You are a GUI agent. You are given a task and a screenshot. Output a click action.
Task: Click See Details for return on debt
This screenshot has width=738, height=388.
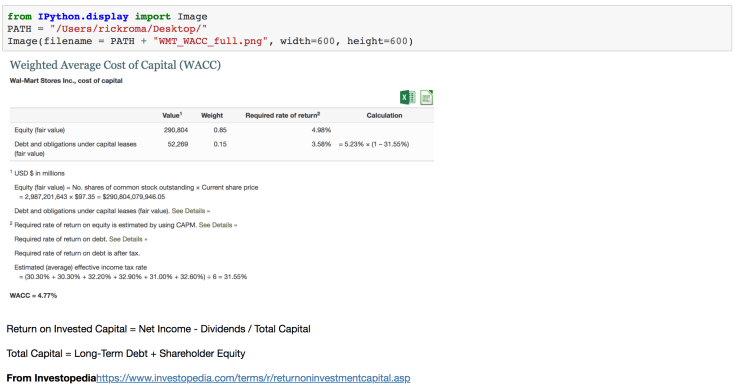tap(128, 239)
